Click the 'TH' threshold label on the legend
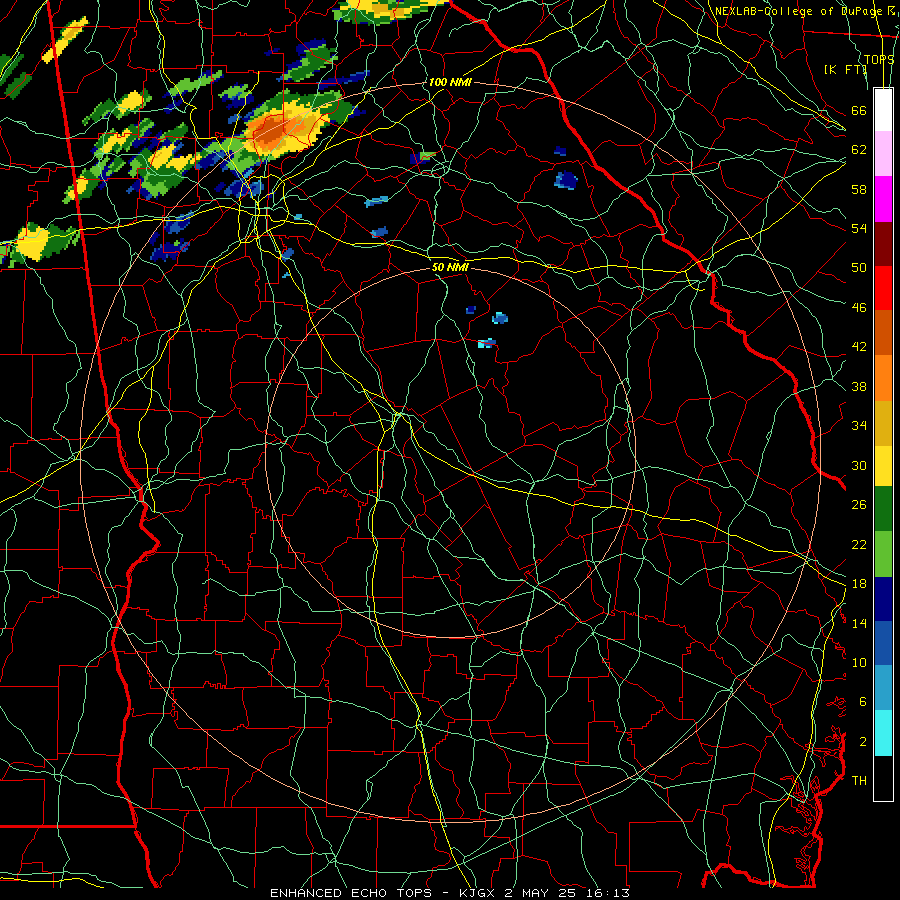Screen dimensions: 900x900 (x=859, y=781)
